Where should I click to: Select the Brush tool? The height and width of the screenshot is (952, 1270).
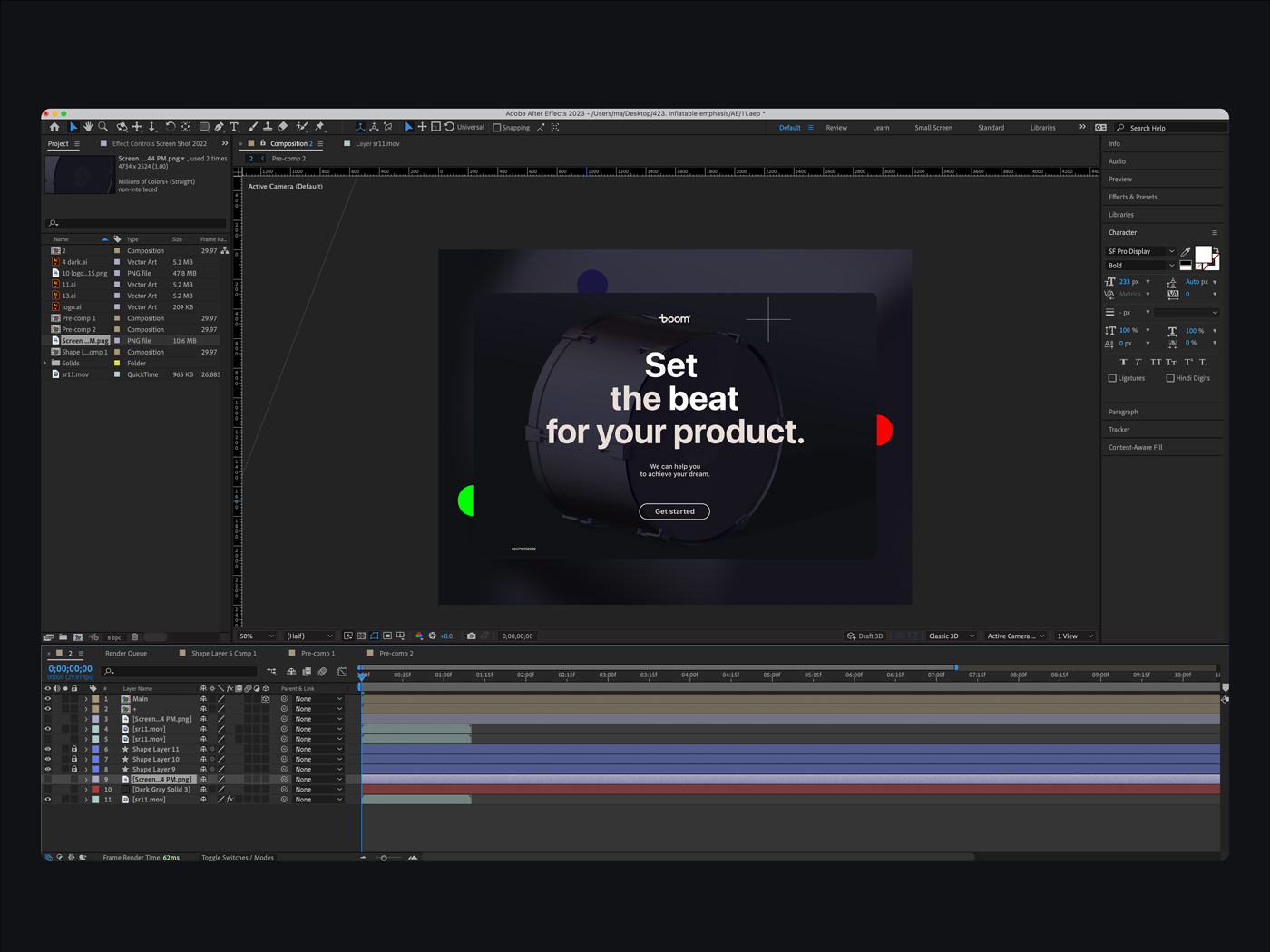(x=253, y=127)
